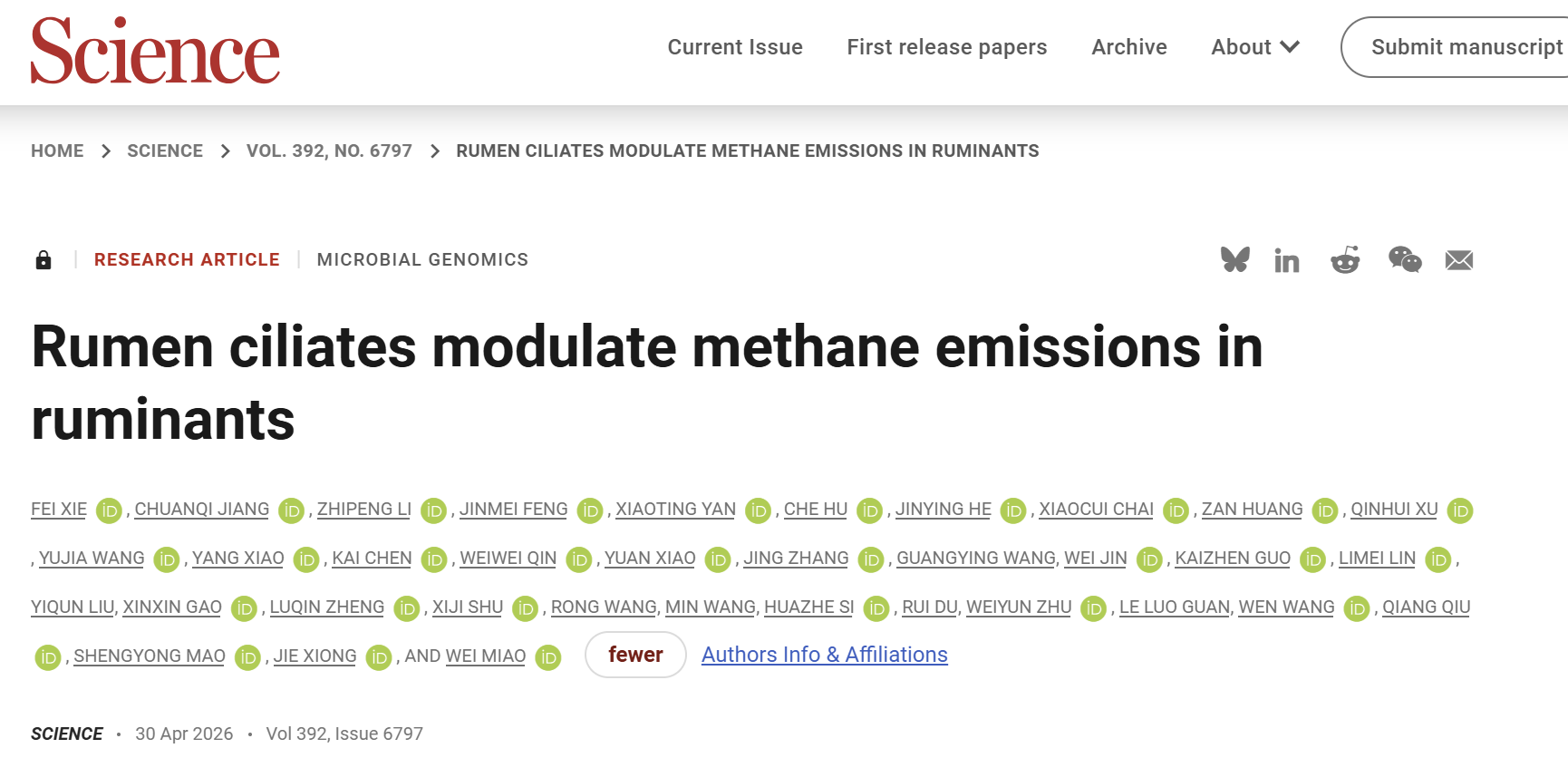Collapse author list with fewer button
The height and width of the screenshot is (758, 1568).
635,655
